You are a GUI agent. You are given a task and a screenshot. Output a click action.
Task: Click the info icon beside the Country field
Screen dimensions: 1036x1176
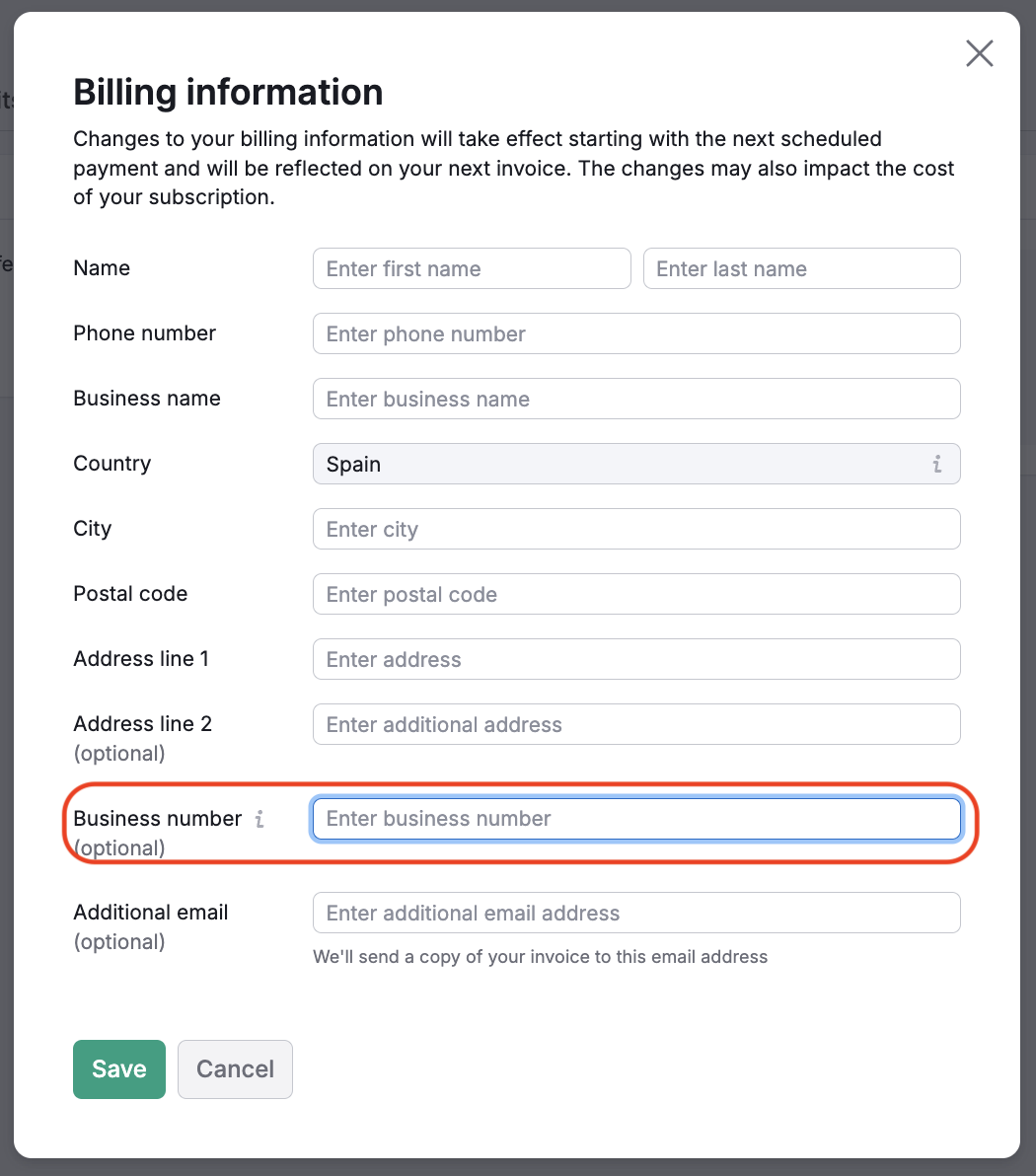pos(936,464)
